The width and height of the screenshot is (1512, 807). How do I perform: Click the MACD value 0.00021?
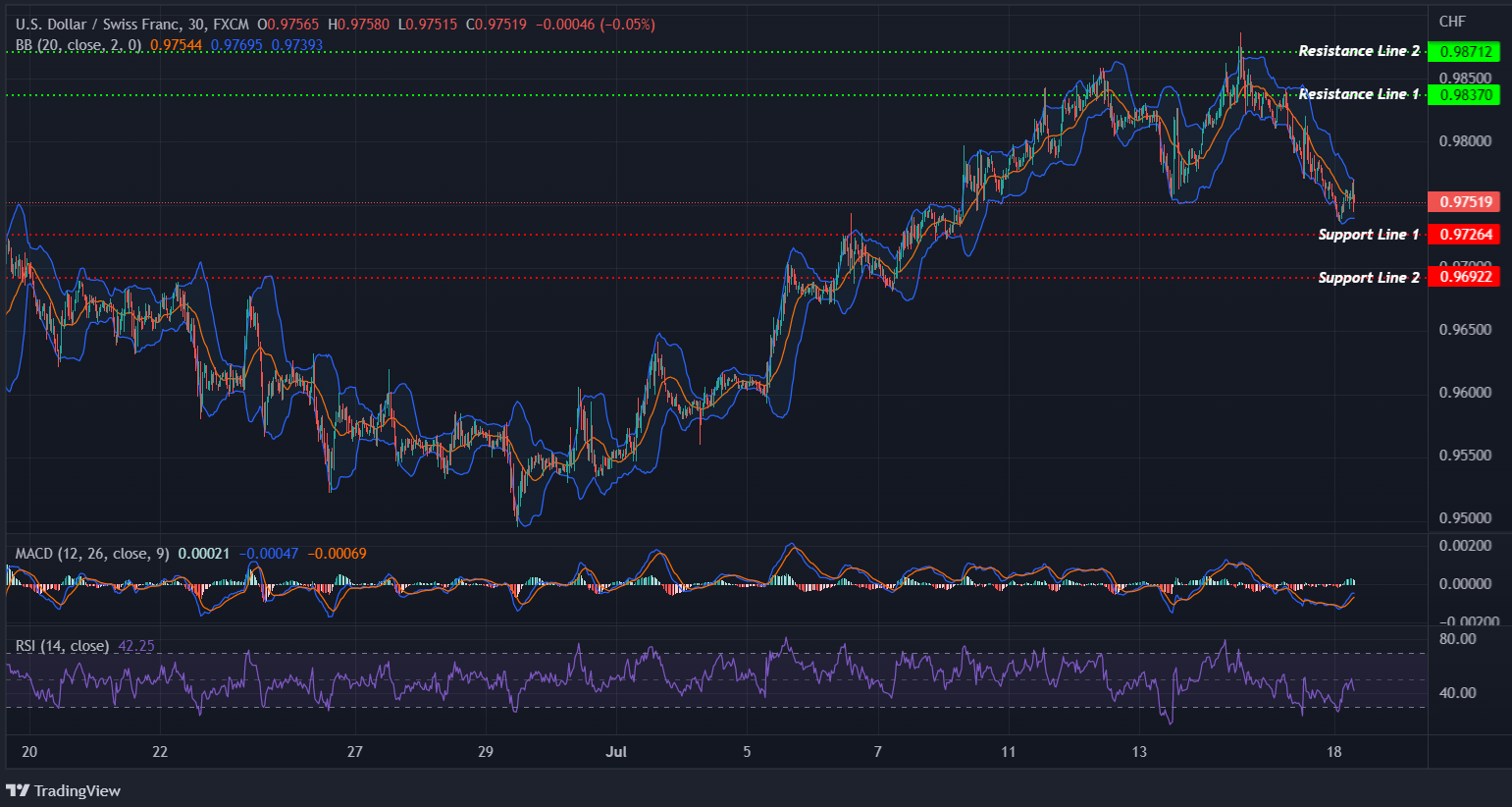click(x=203, y=553)
